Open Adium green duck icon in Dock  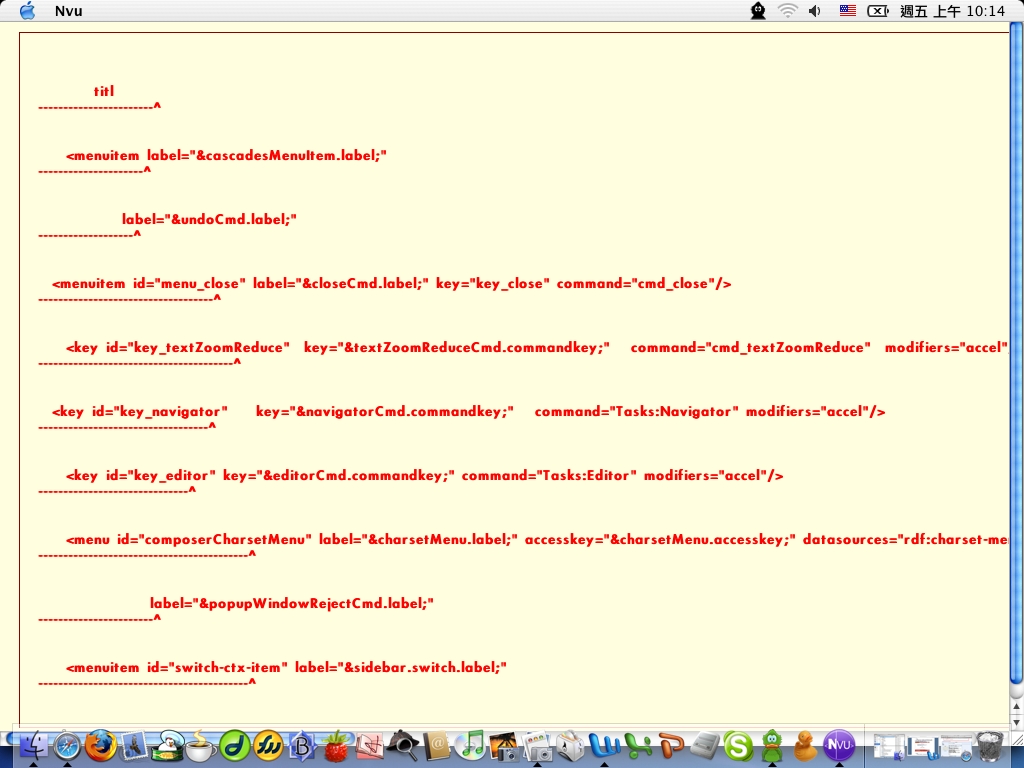[x=771, y=745]
